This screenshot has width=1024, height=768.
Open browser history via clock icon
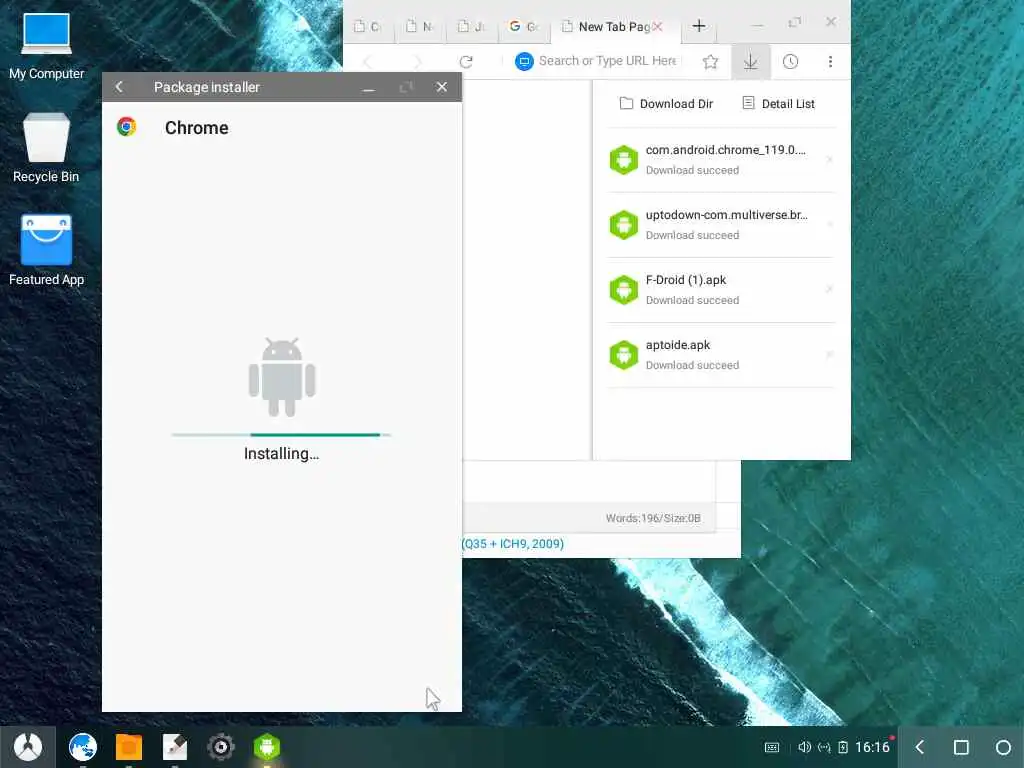click(790, 61)
